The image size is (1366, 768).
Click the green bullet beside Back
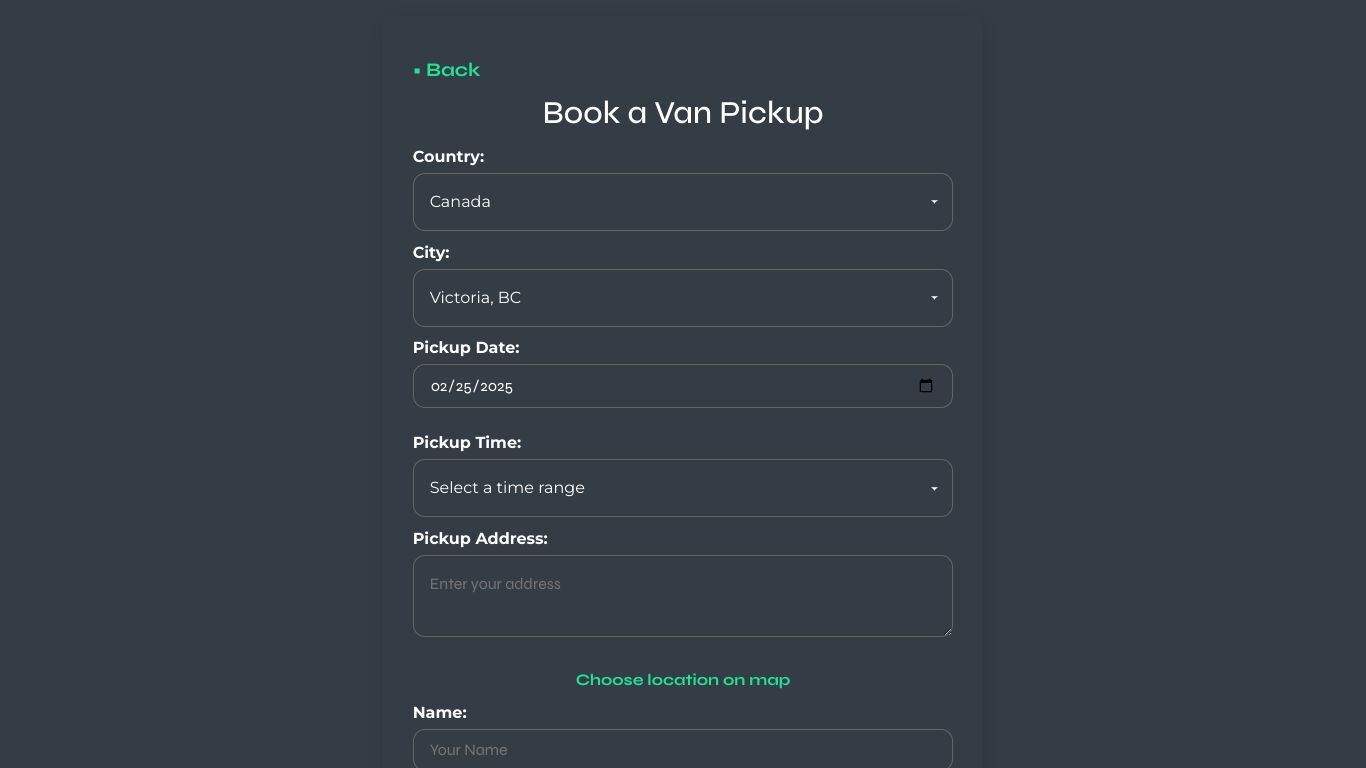417,71
